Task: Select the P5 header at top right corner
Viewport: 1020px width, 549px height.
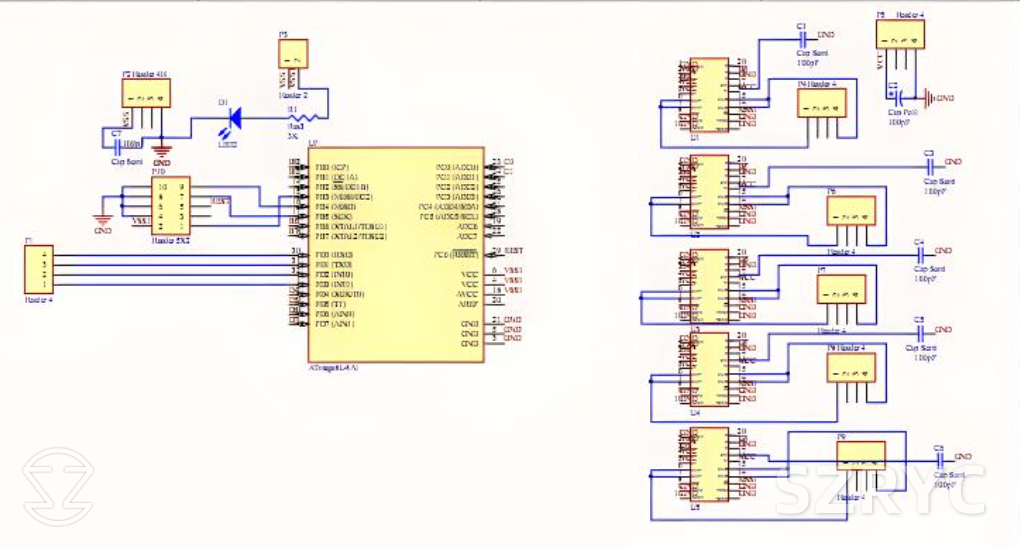Action: pos(900,34)
